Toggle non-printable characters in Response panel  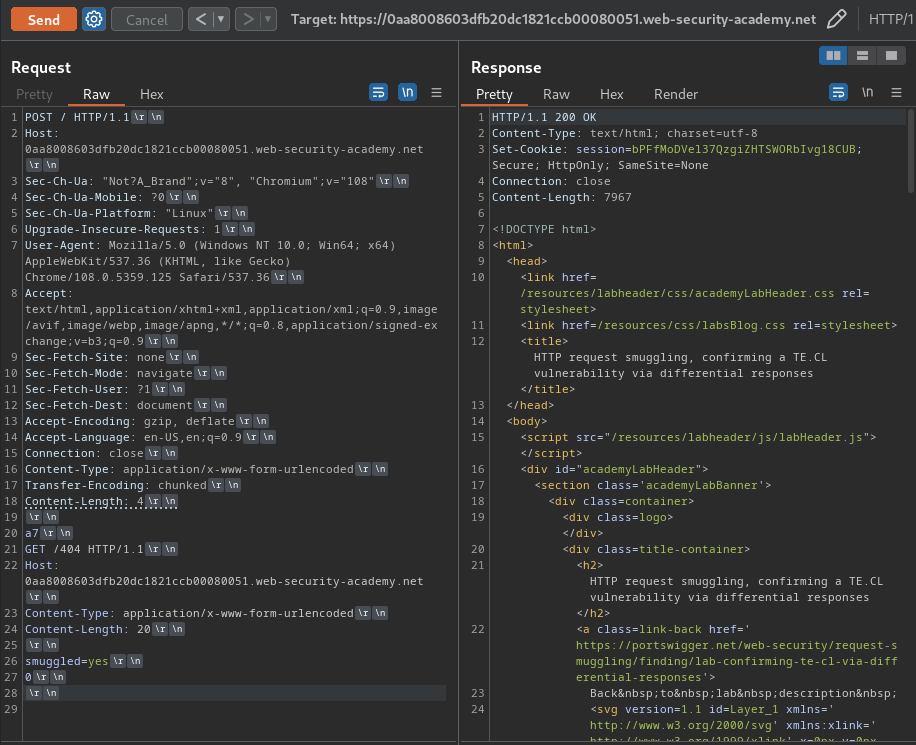tap(868, 92)
